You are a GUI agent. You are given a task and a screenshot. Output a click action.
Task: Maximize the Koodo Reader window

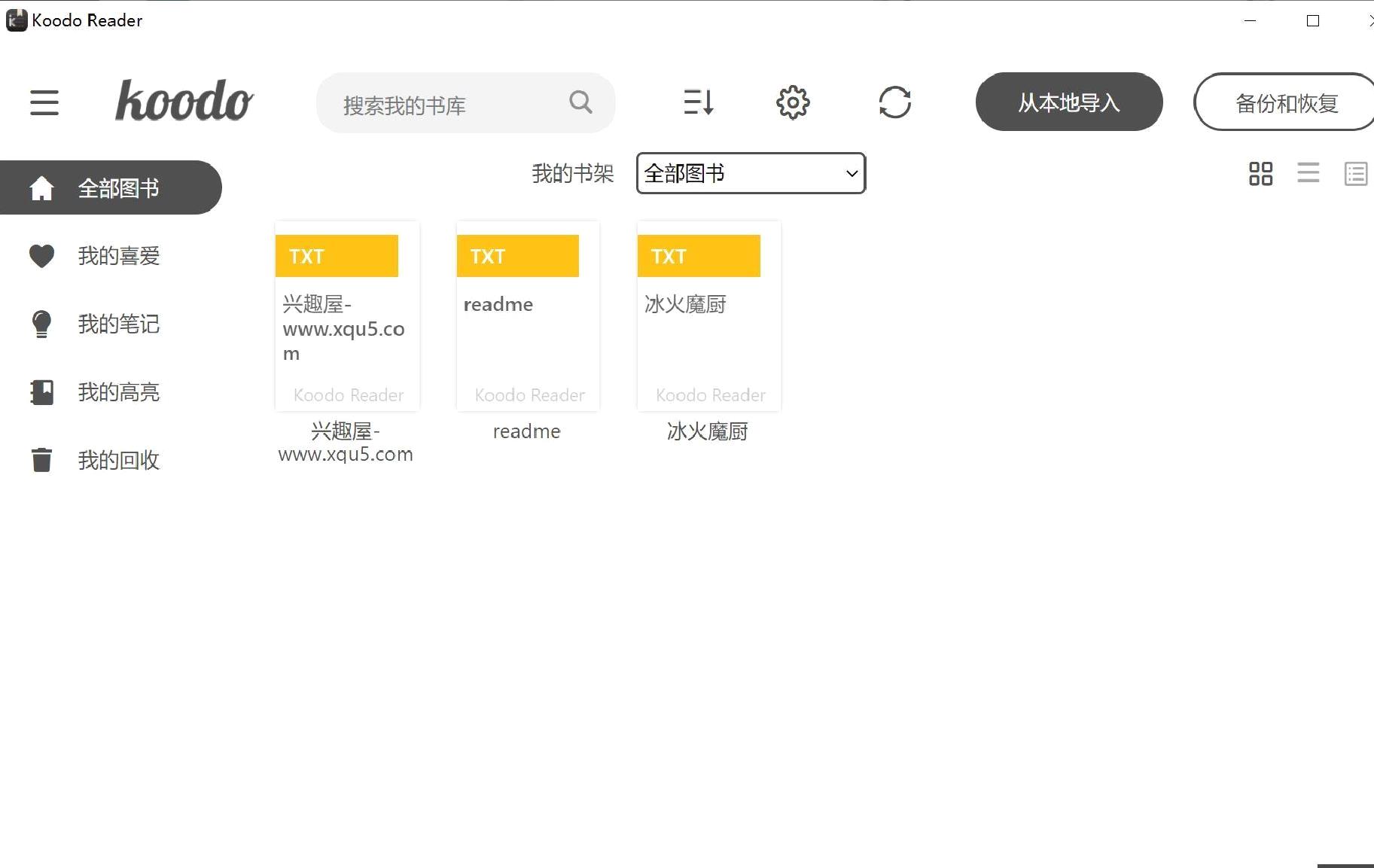1313,20
